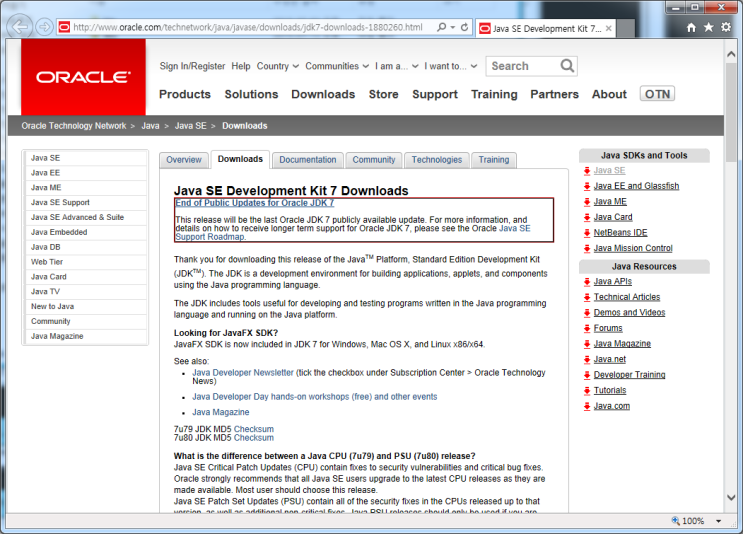This screenshot has height=534, width=743.
Task: Open the IE Home icon
Action: [x=691, y=27]
